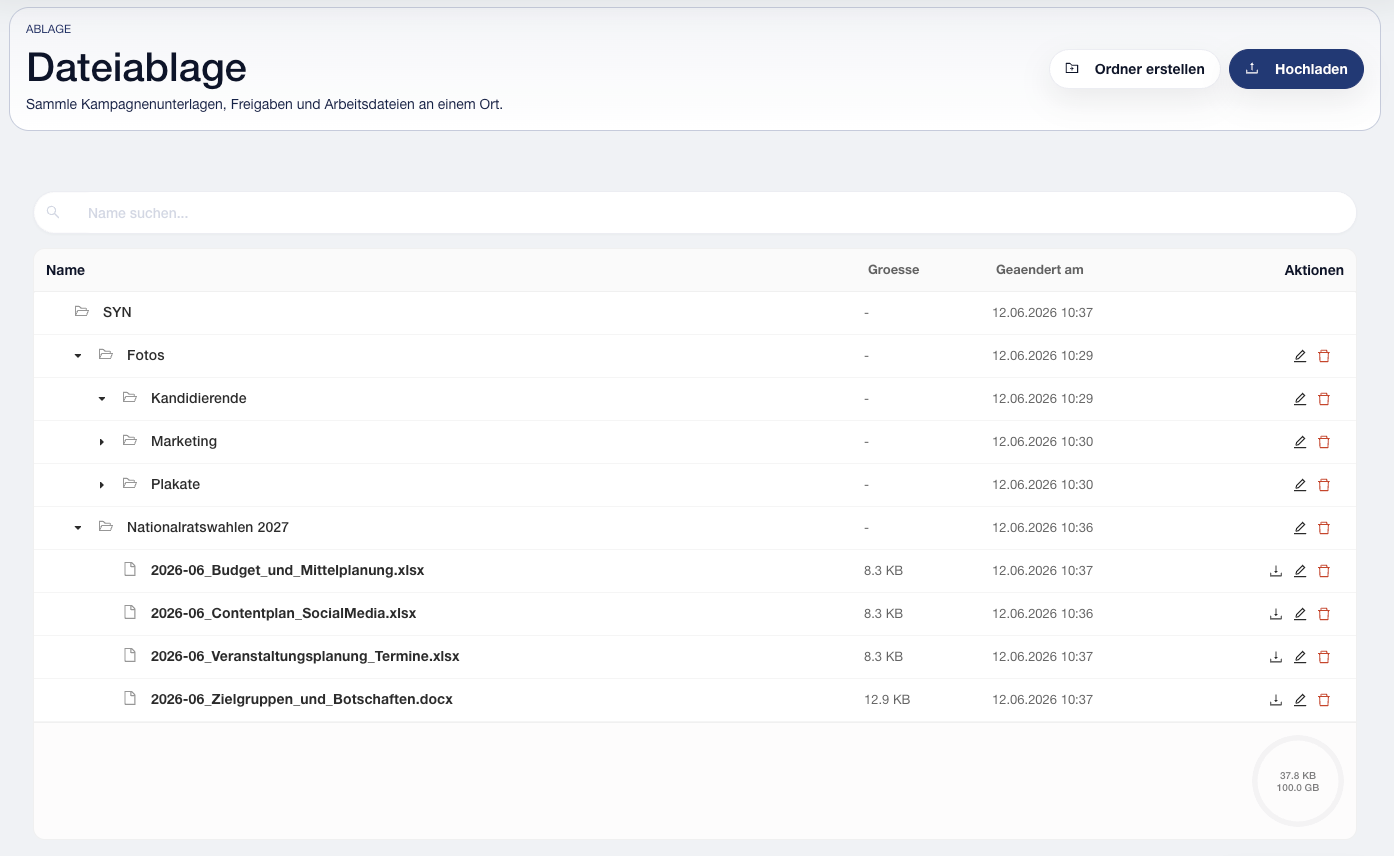Rename the Veranstaltungsplanung_Termine.xlsx file via pencil icon
The width and height of the screenshot is (1394, 856).
click(1300, 657)
